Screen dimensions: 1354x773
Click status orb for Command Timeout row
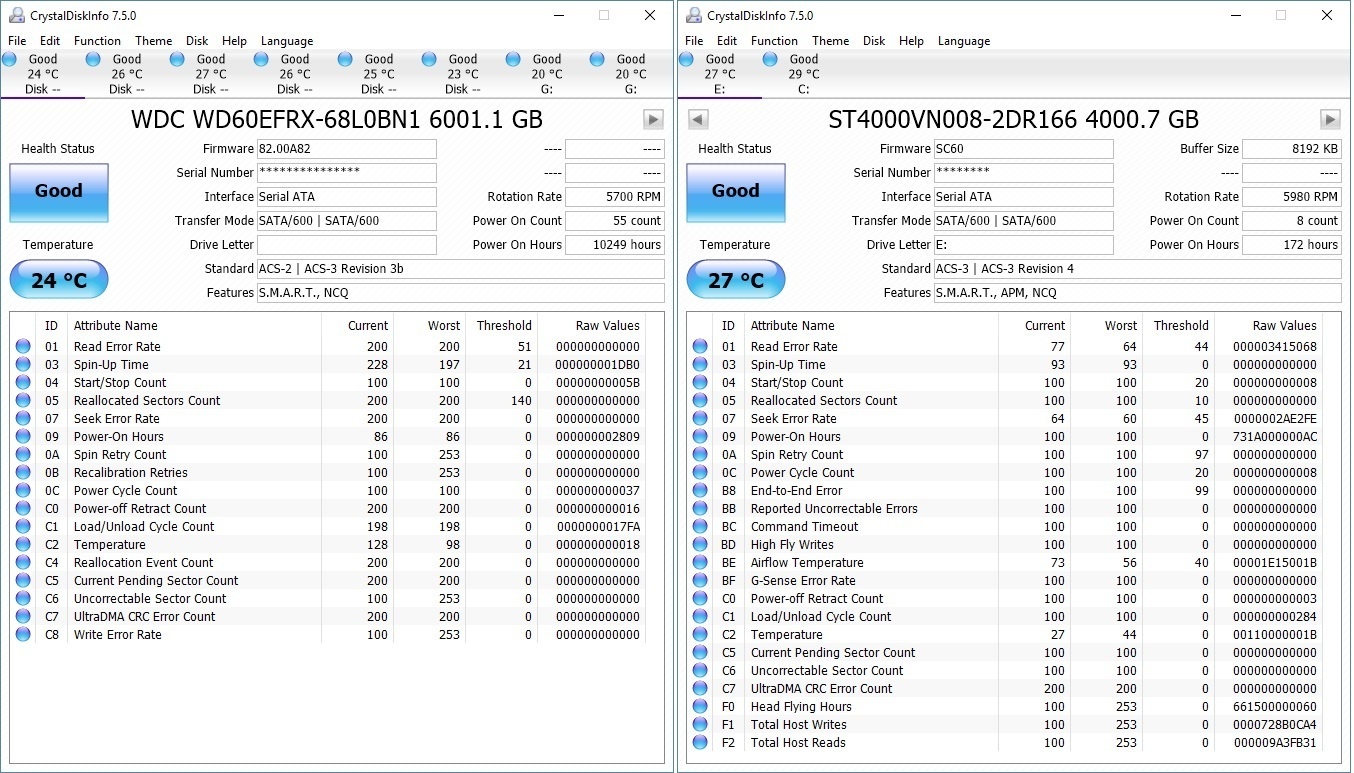click(700, 527)
